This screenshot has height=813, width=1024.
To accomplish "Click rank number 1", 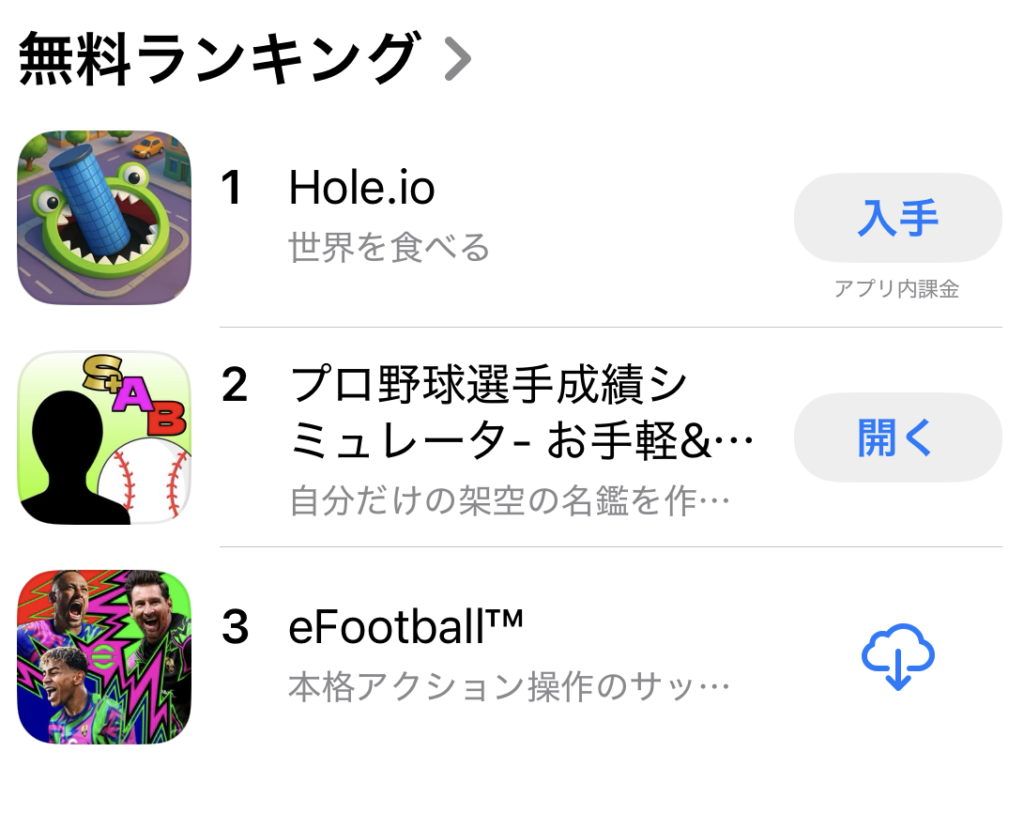I will 232,188.
